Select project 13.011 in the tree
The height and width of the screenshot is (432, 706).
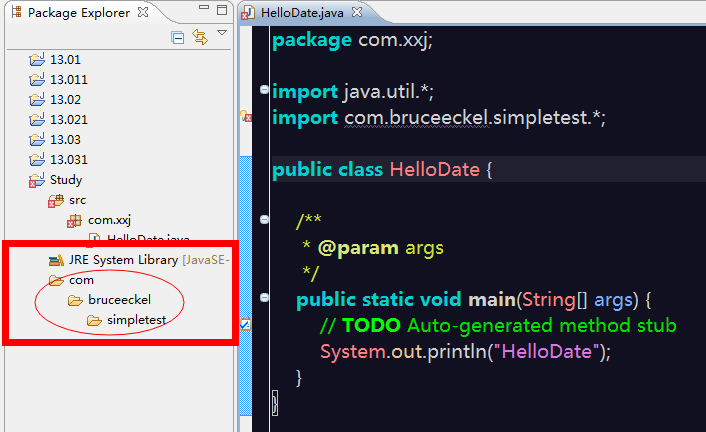(x=69, y=80)
